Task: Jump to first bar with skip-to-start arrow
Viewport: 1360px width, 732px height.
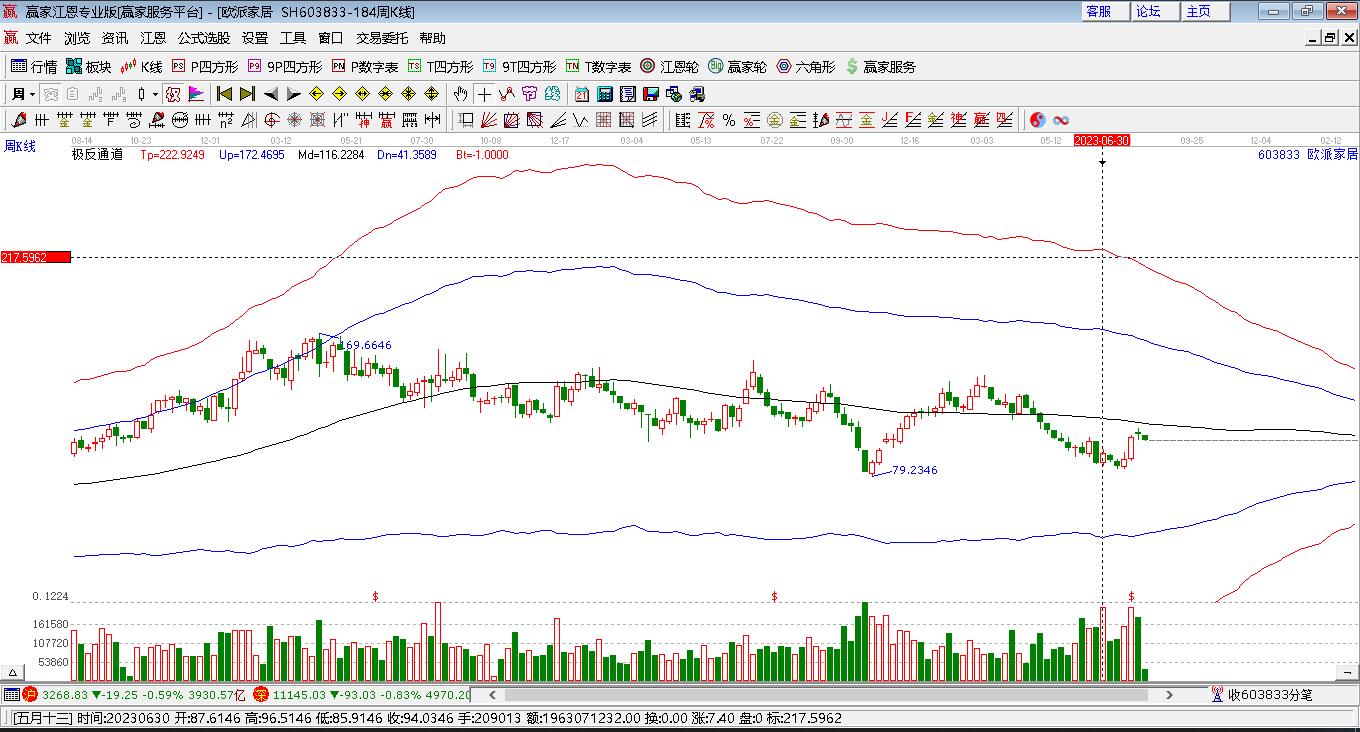Action: click(x=224, y=94)
